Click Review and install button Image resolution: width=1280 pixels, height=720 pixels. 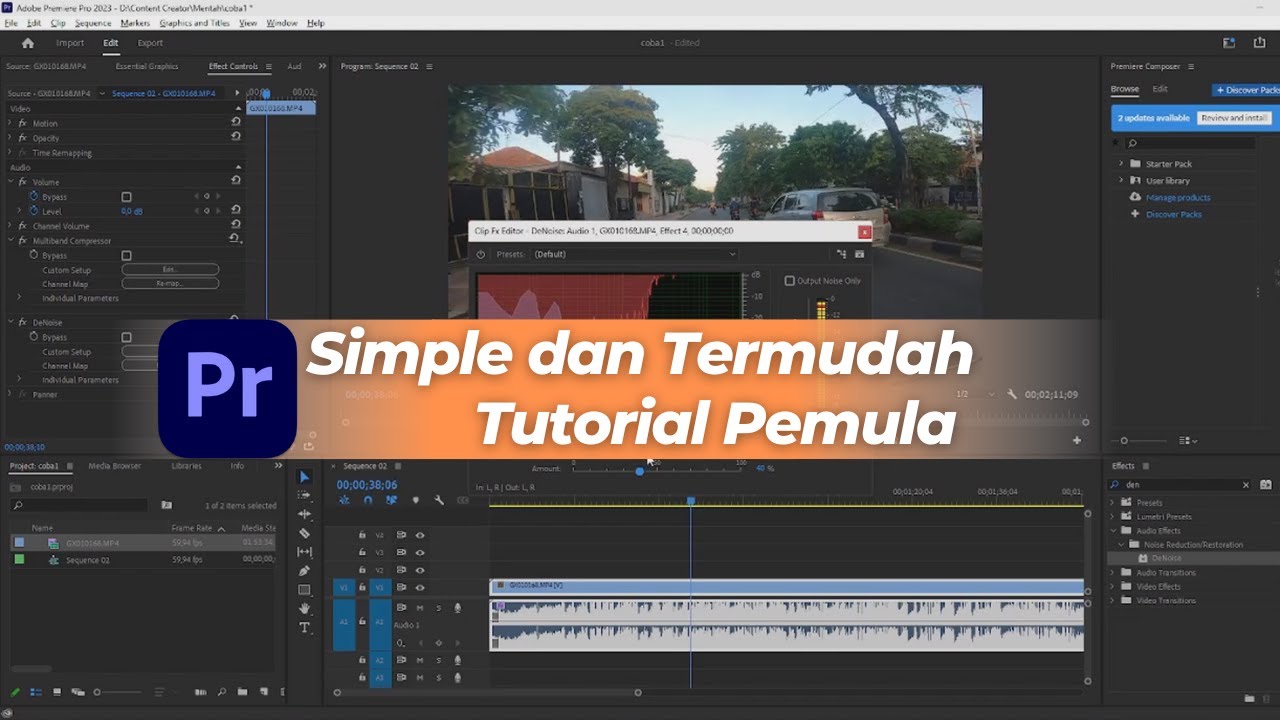(1234, 118)
